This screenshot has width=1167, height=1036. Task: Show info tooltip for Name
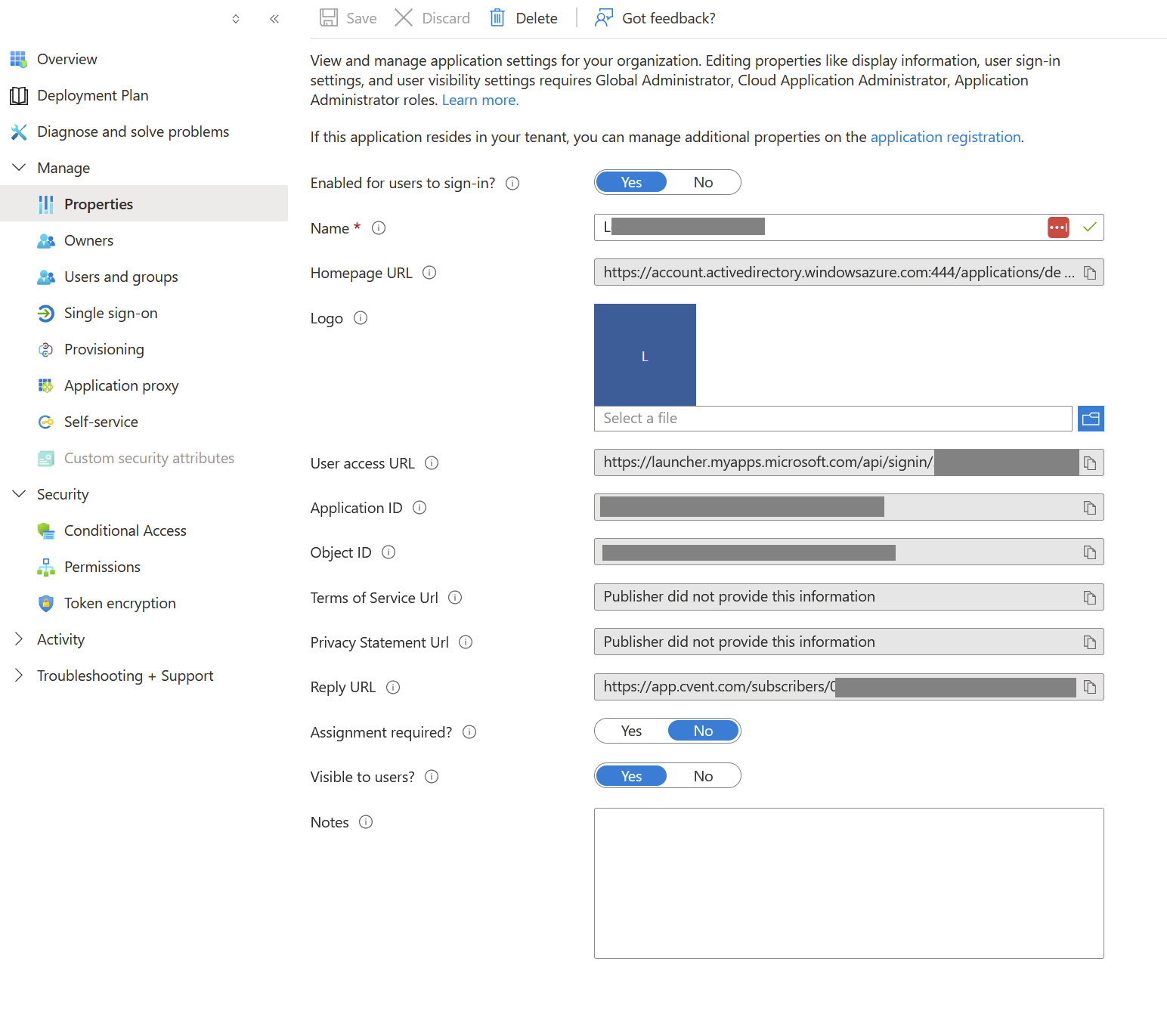[x=379, y=227]
